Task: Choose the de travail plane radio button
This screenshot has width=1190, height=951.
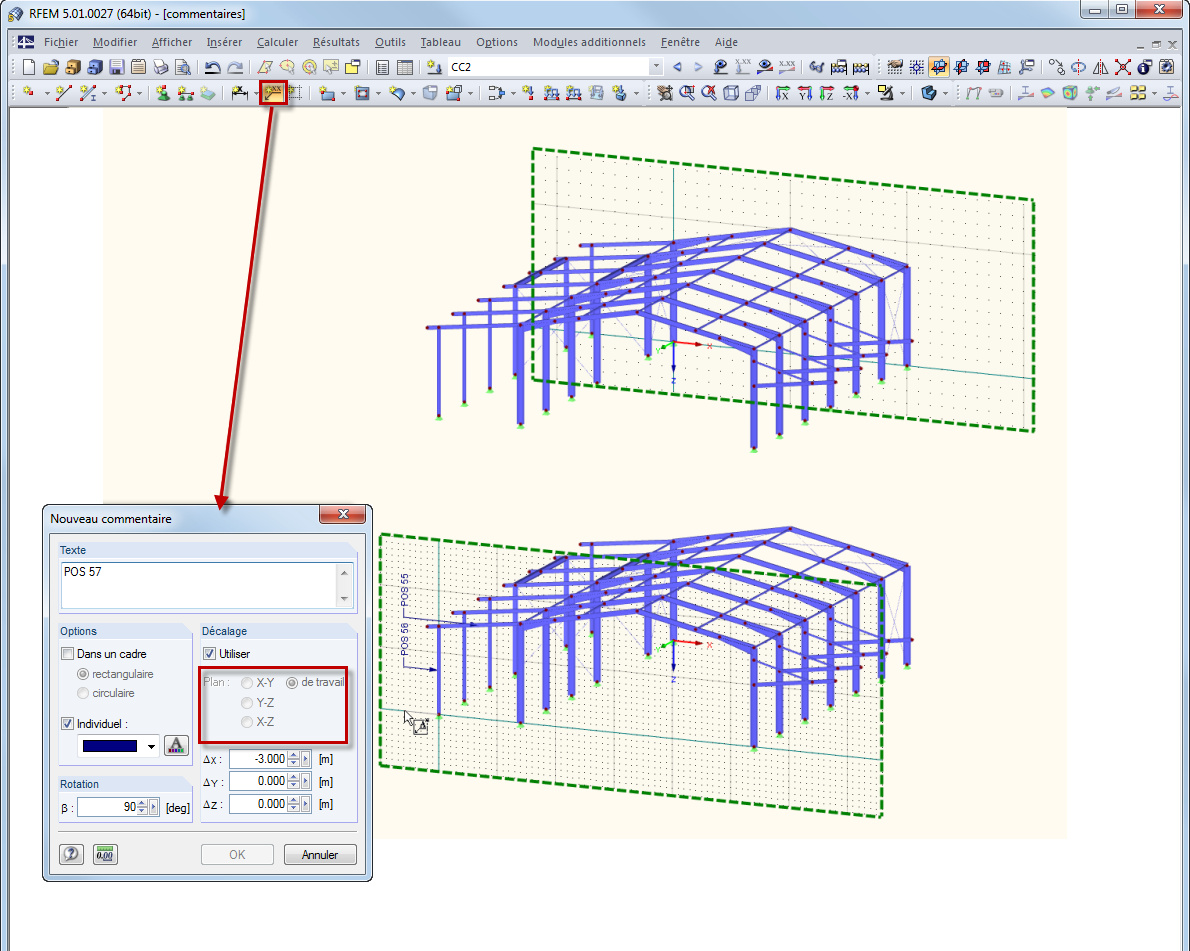Action: pyautogui.click(x=292, y=683)
